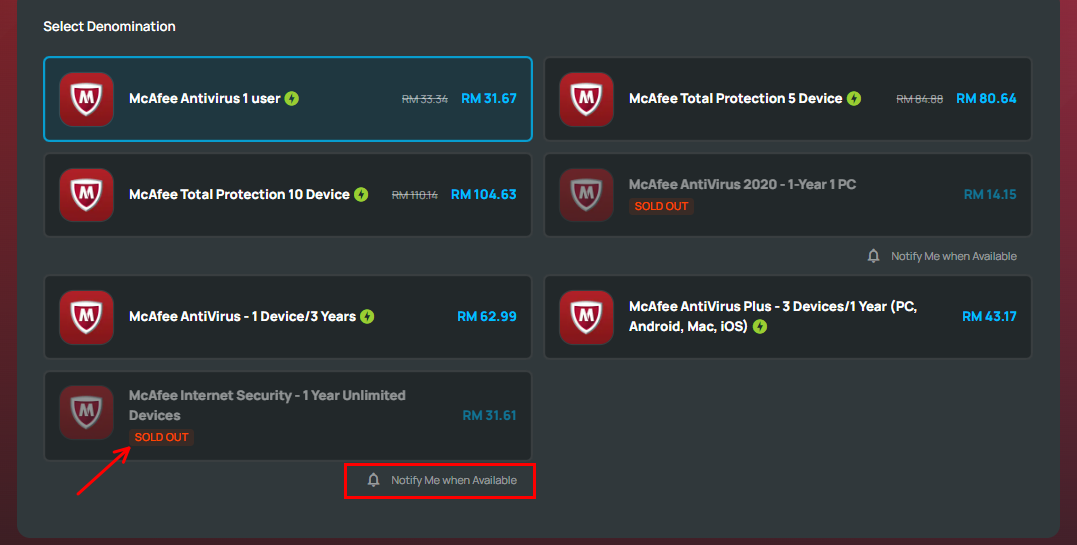The height and width of the screenshot is (545, 1077).
Task: Click price RM 31.67
Action: click(489, 98)
